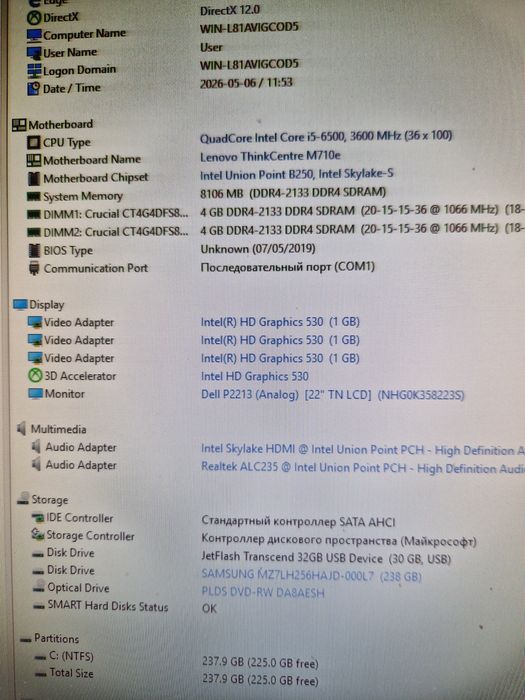Click the IDE Controller icon
This screenshot has height=700, width=525.
pos(38,518)
